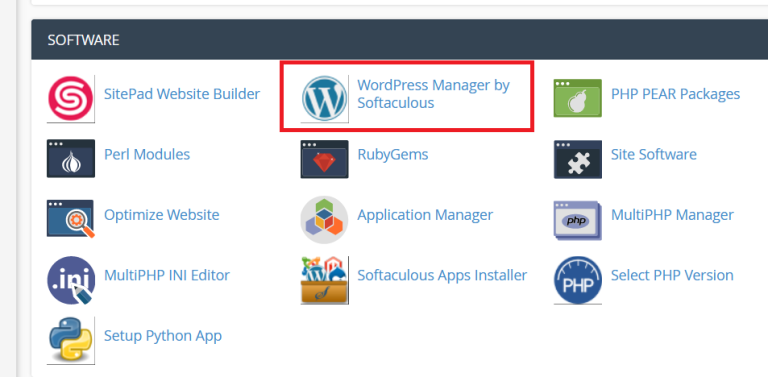This screenshot has height=377, width=768.
Task: Open the SitePad Website Builder icon
Action: pos(71,99)
